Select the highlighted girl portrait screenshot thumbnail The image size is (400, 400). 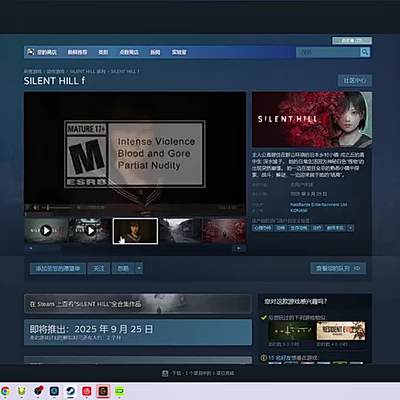pos(135,231)
